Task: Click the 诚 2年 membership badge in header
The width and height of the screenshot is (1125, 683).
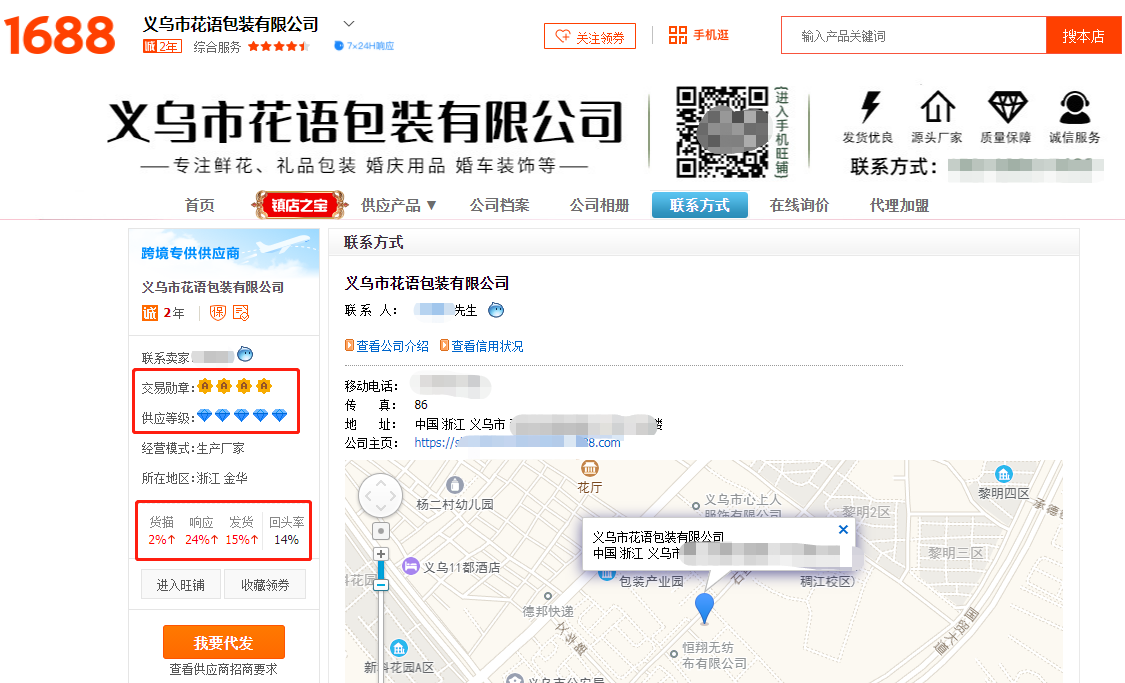Action: click(x=162, y=47)
